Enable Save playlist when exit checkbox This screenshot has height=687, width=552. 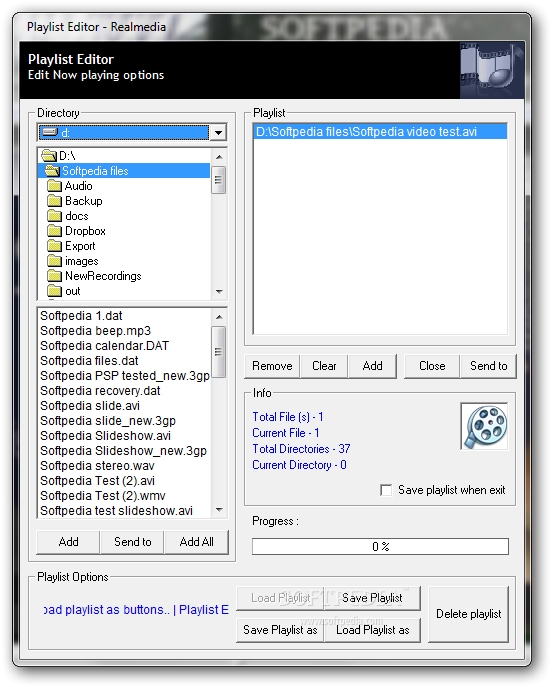pos(386,490)
